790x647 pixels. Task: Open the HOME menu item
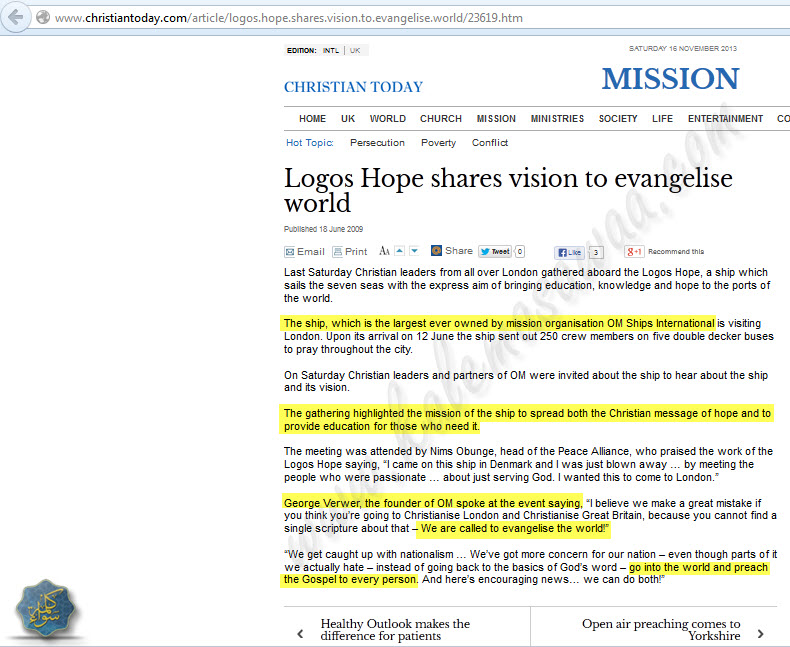pos(312,119)
